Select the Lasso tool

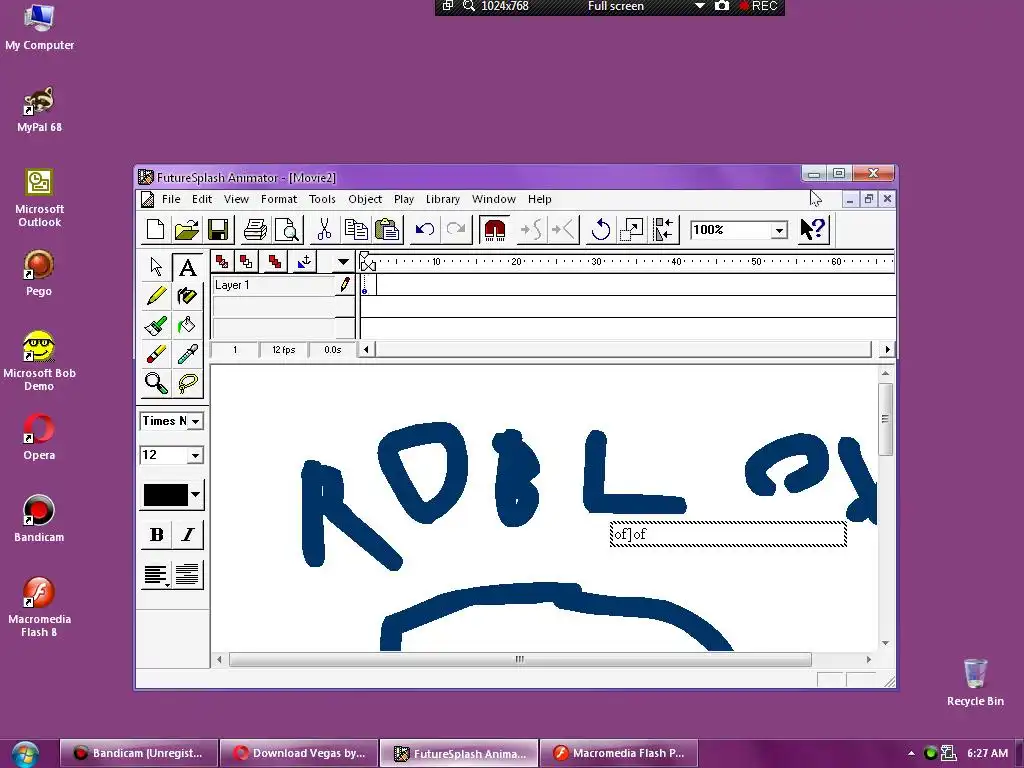coord(187,383)
